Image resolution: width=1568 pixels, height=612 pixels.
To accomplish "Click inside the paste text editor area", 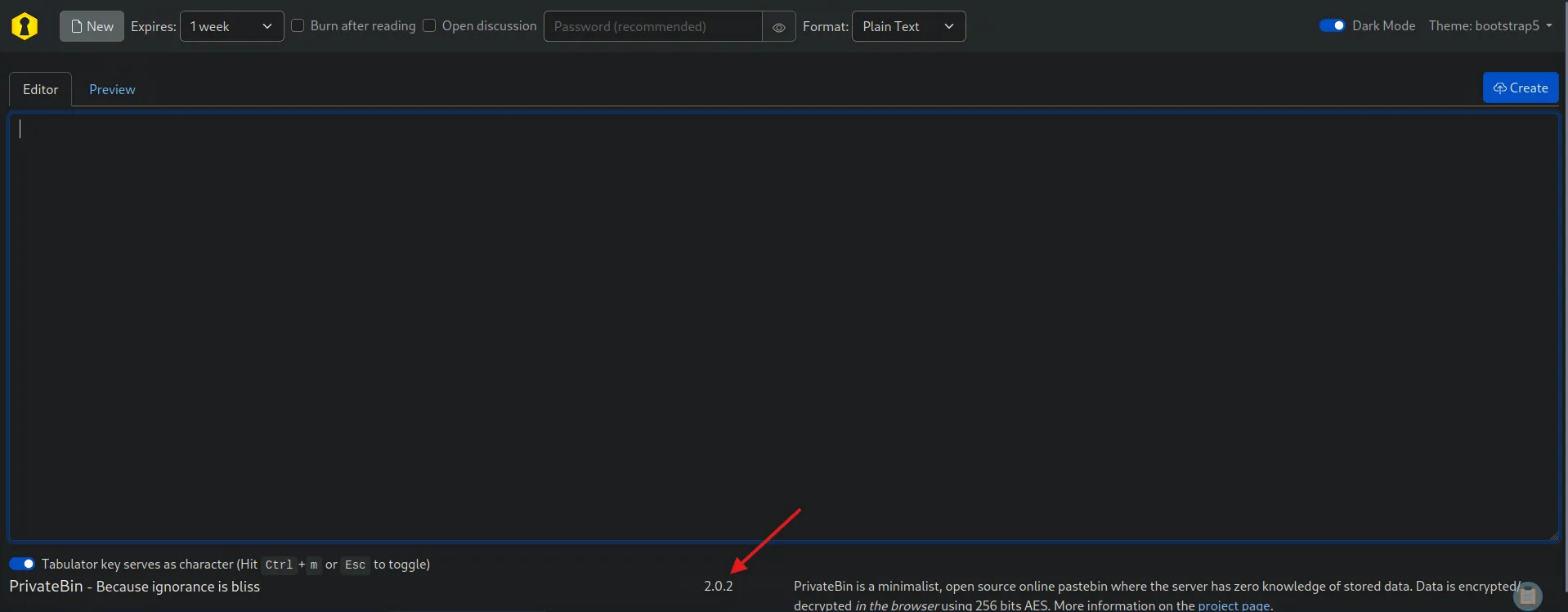I will 783,327.
